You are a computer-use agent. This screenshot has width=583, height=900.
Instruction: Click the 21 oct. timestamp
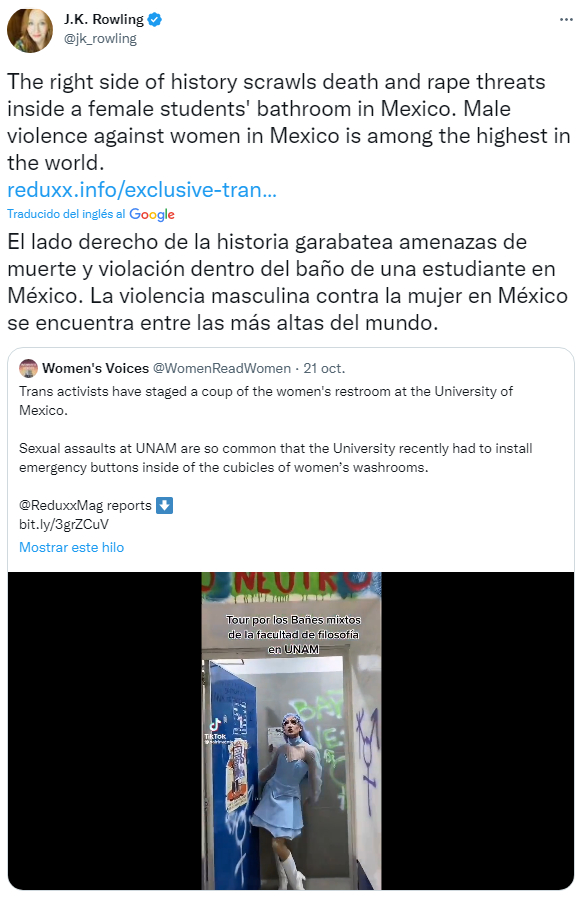pos(324,368)
